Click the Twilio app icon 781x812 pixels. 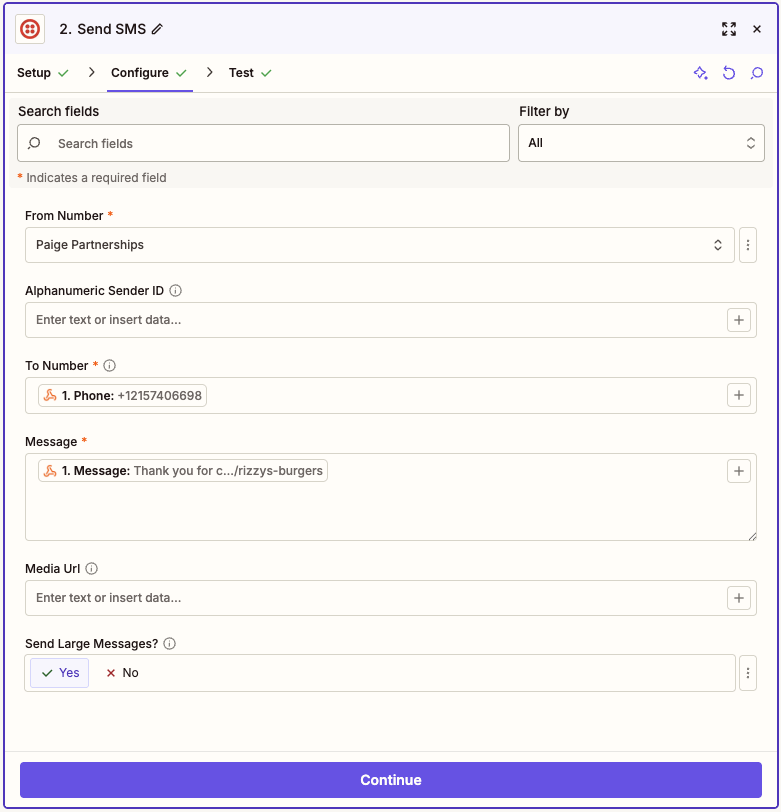(30, 29)
